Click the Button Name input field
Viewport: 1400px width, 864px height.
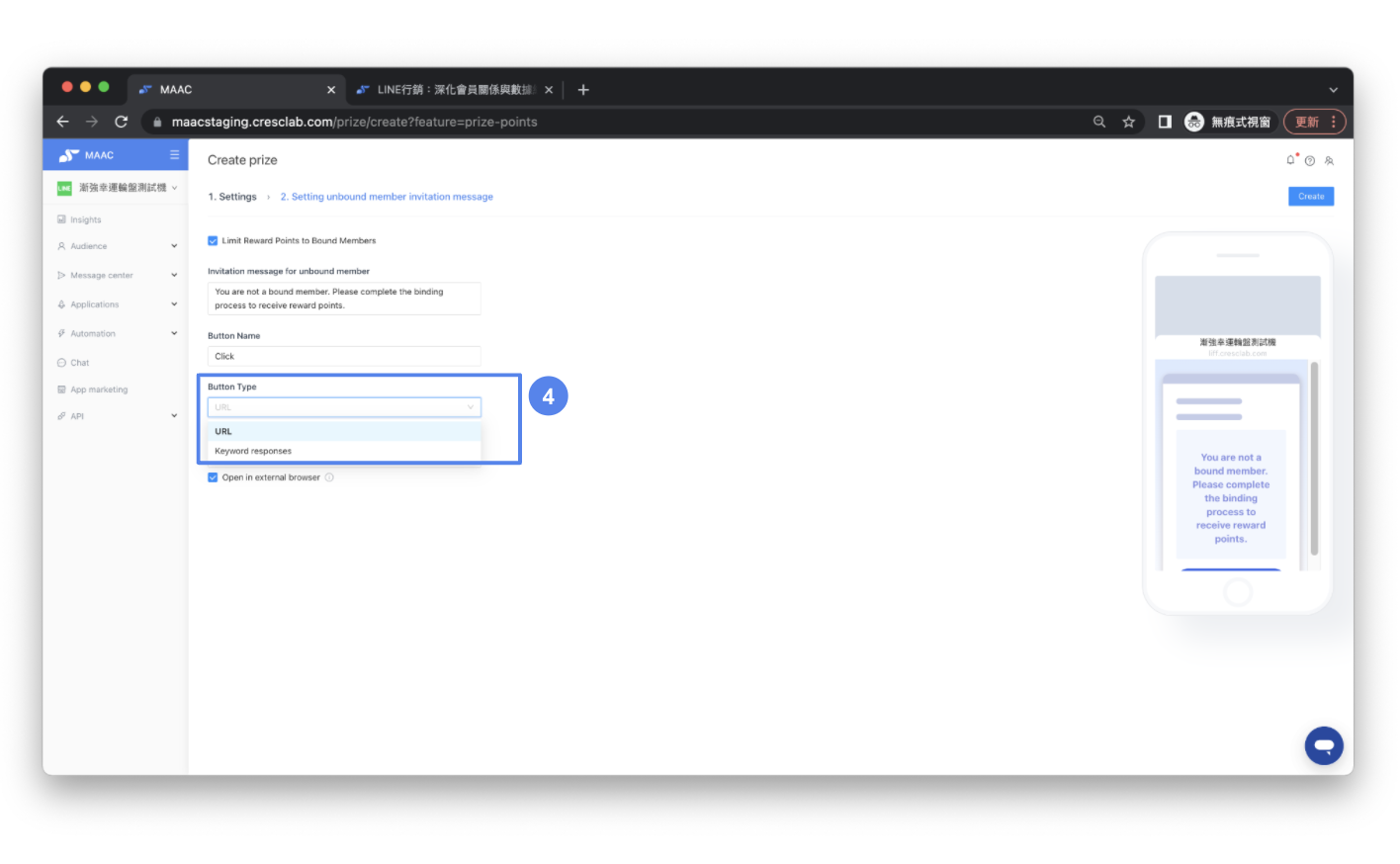343,357
